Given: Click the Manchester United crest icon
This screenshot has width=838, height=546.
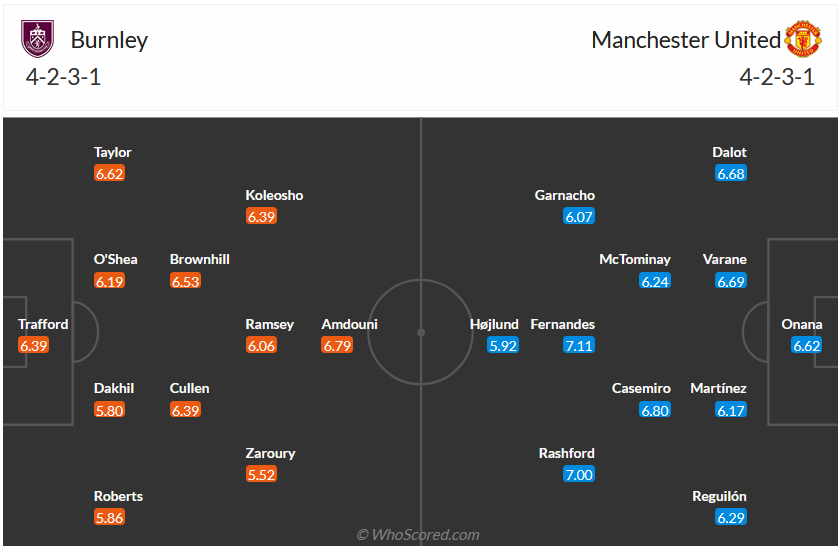Looking at the screenshot, I should point(801,40).
